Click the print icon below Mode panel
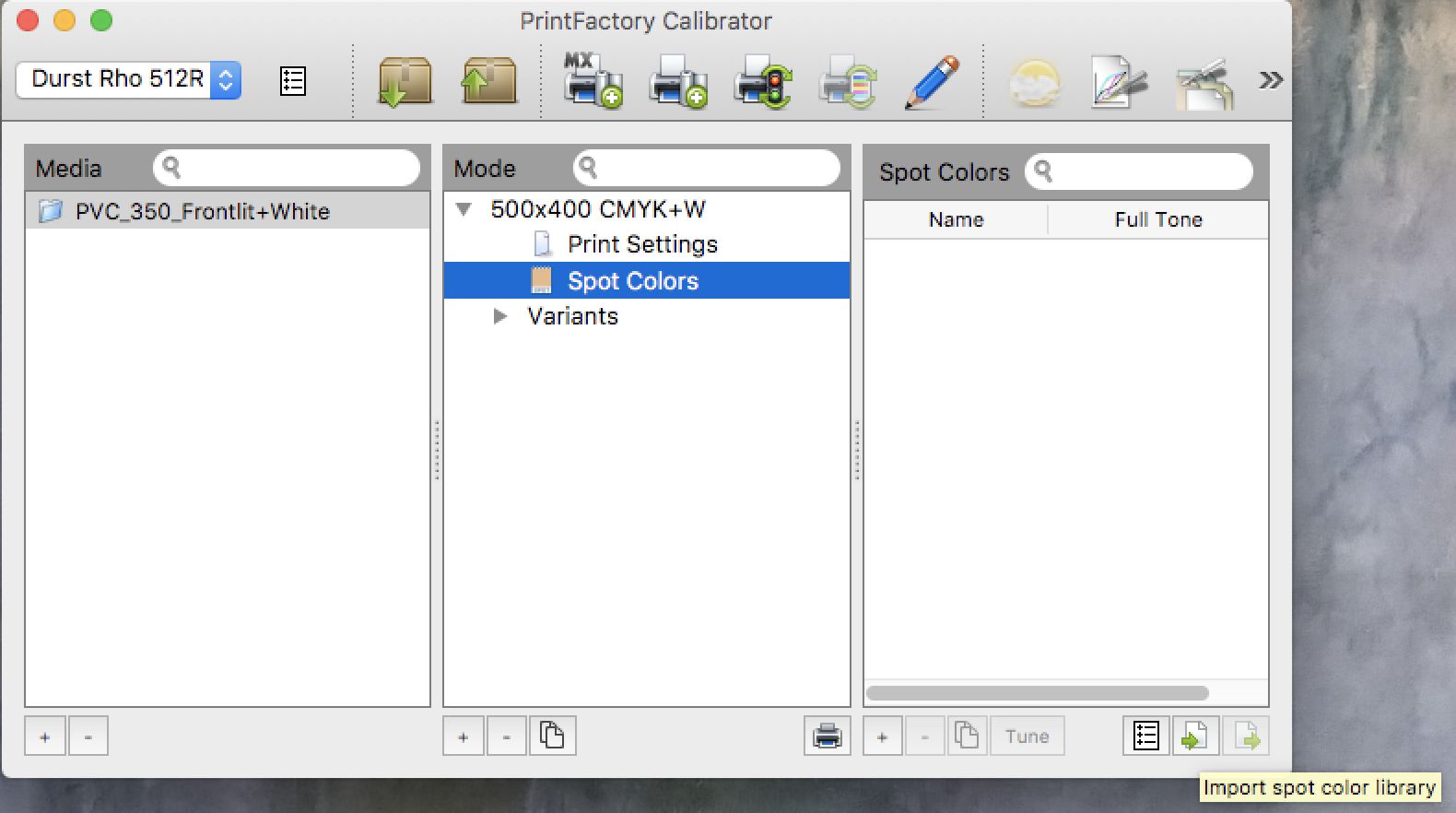 pos(827,736)
